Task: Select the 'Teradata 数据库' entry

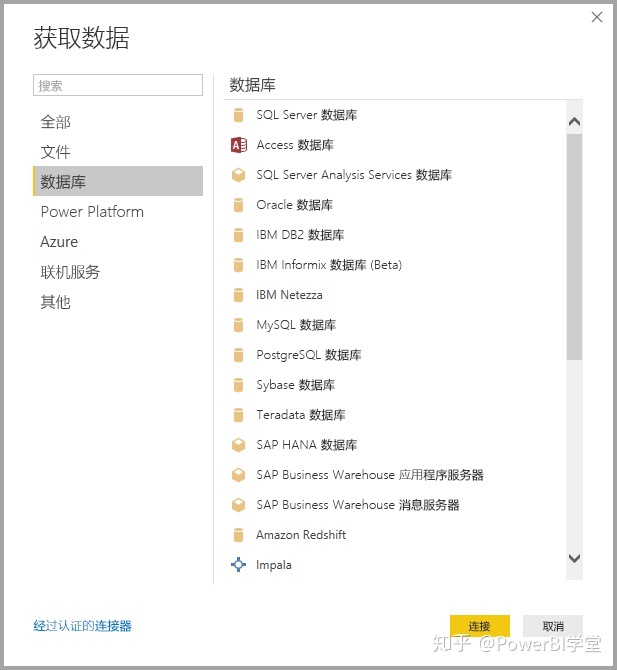Action: pos(395,415)
